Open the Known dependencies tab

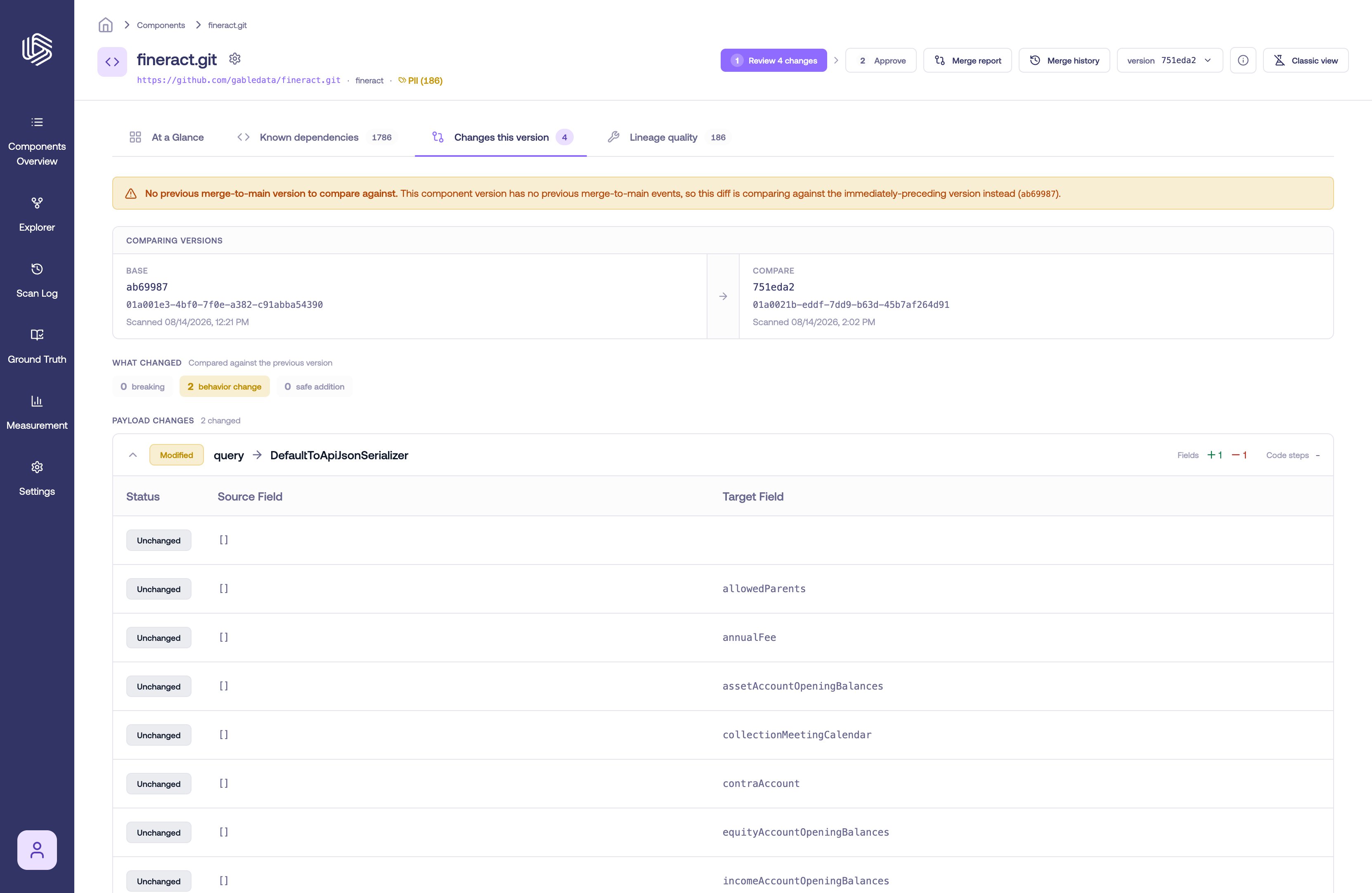coord(317,137)
